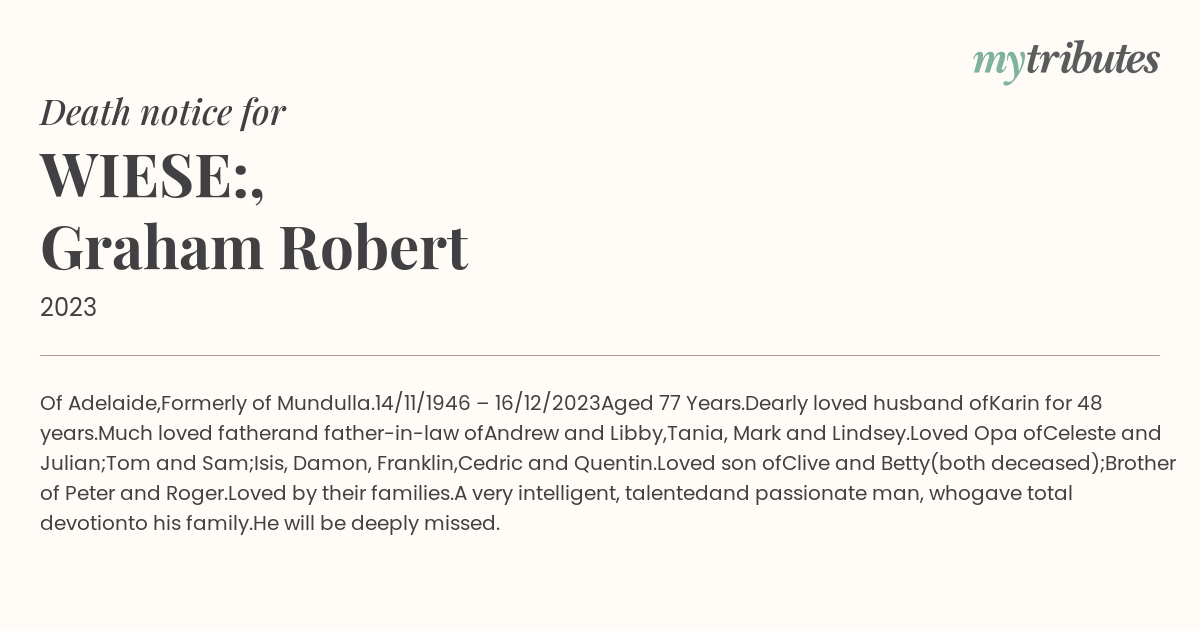Click "Of Adelaide" at start of notice
Screen dimensions: 1200x630
(x=99, y=404)
